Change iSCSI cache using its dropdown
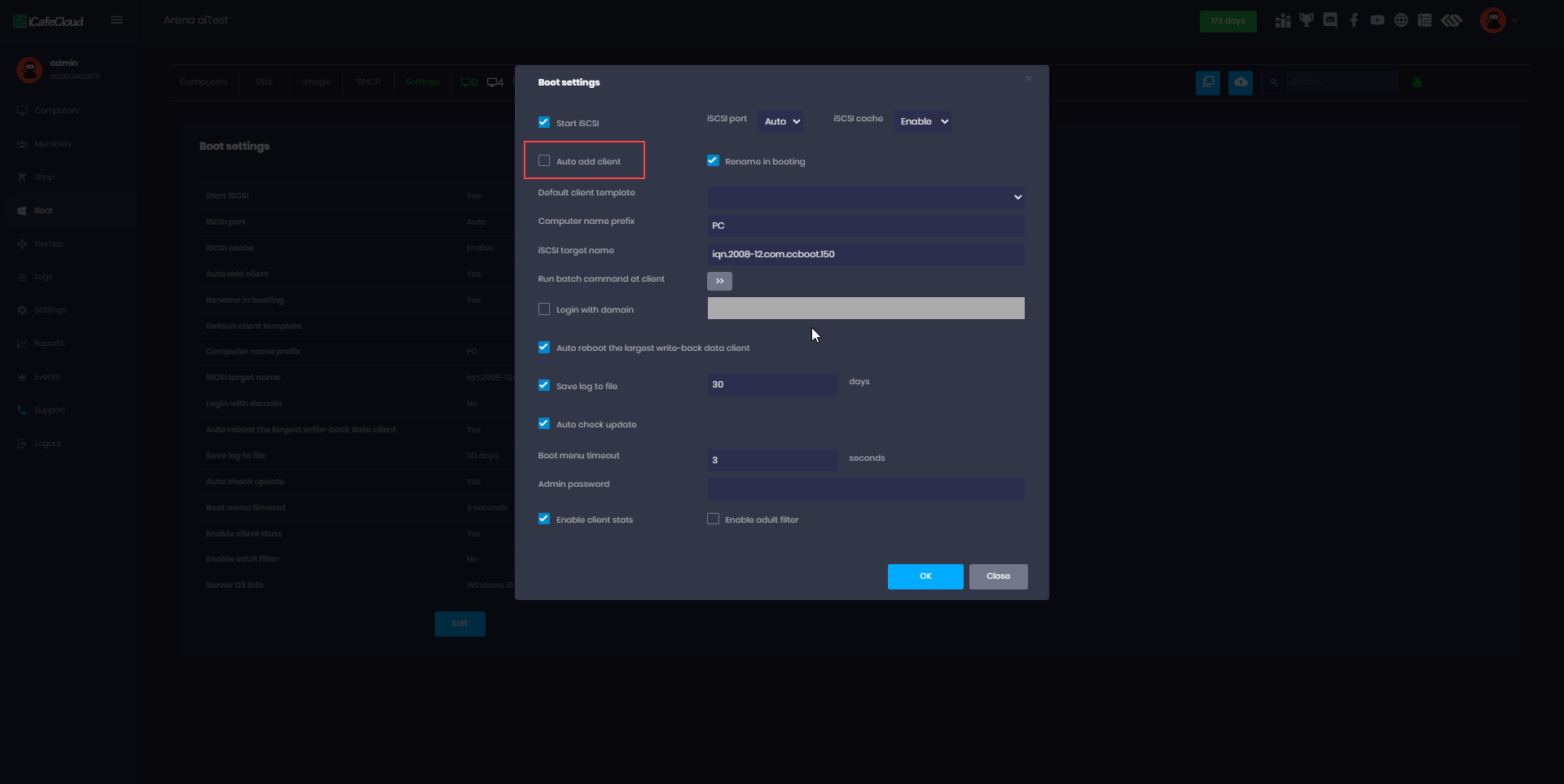This screenshot has width=1564, height=784. pos(922,121)
